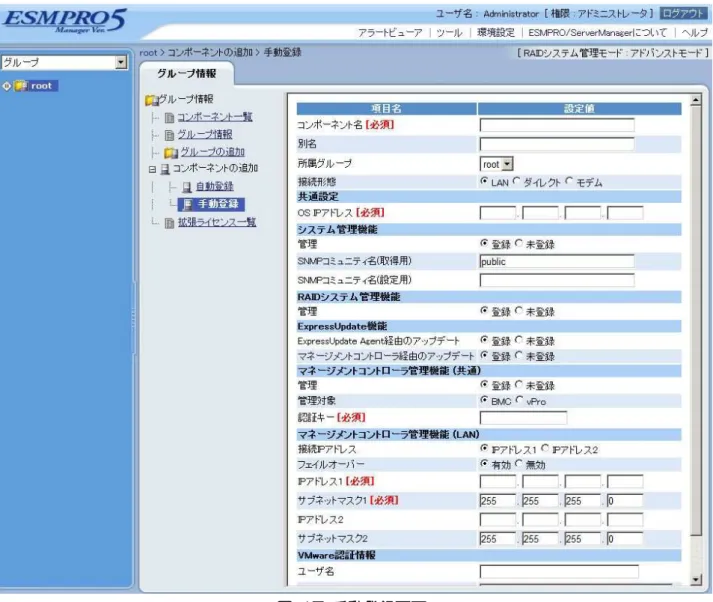Click the SNMPコミュニティ名(取得用) field

pos(557,261)
